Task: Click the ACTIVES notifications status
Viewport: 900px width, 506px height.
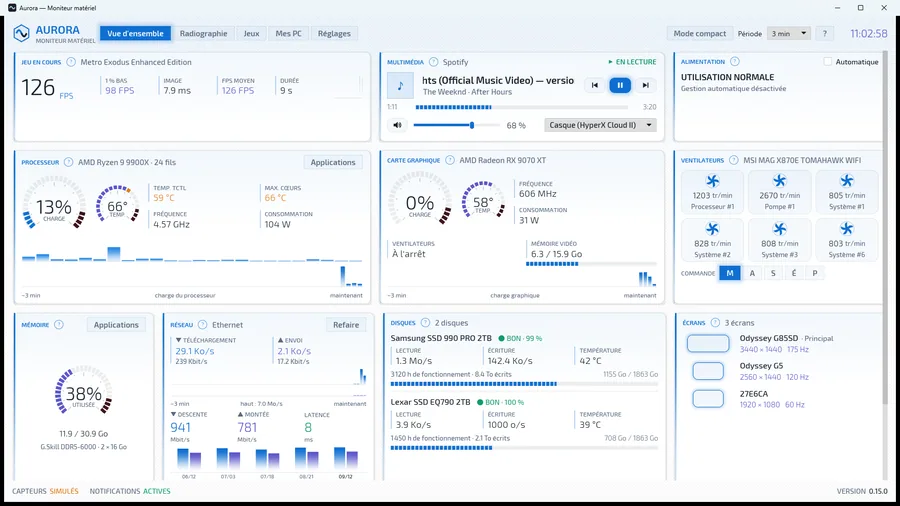Action: tap(157, 491)
